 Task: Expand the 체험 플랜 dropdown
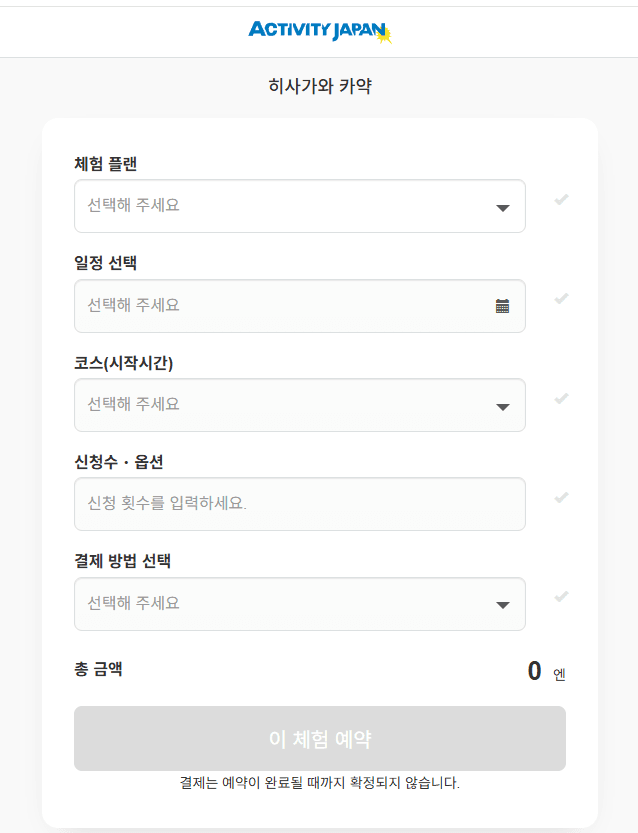point(300,206)
